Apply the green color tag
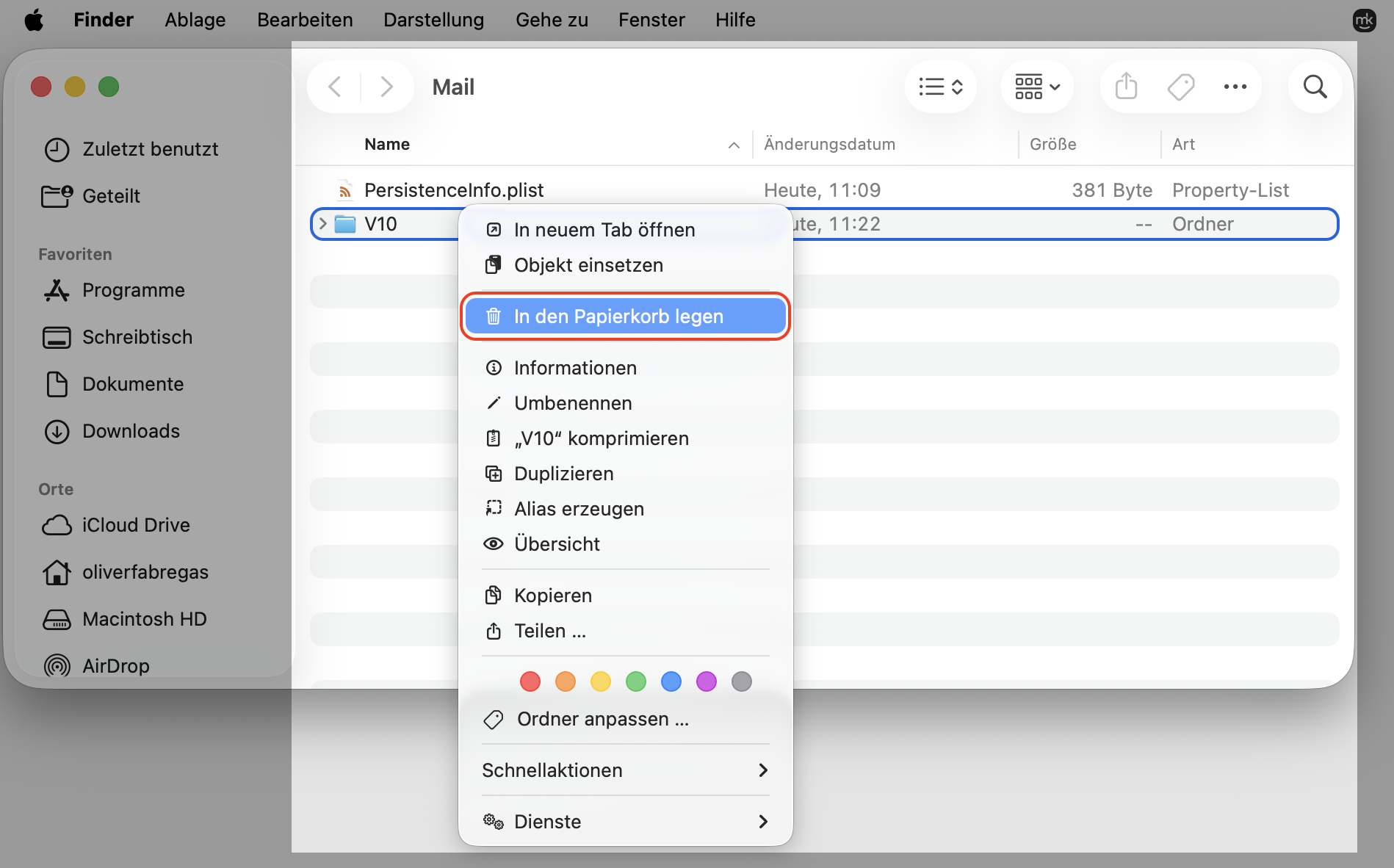This screenshot has width=1394, height=868. (x=636, y=681)
